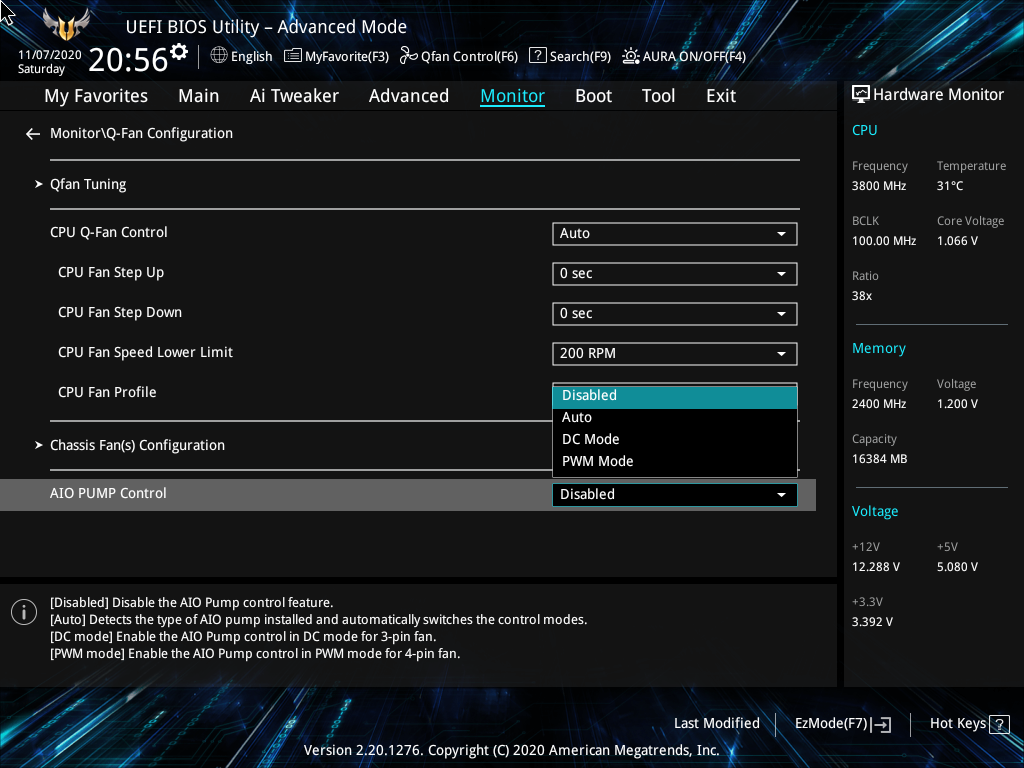Click the TUF logo emblem
The height and width of the screenshot is (768, 1024).
(x=65, y=25)
